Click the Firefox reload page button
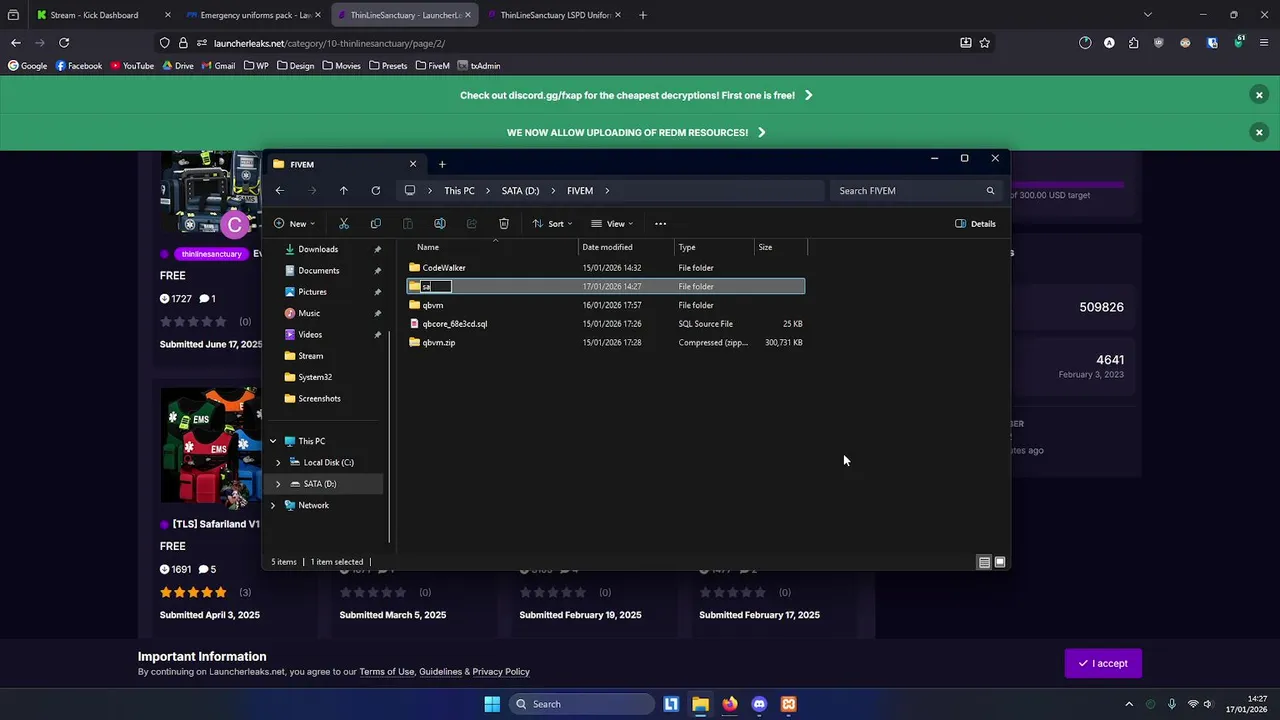This screenshot has width=1280, height=720. coord(64,43)
